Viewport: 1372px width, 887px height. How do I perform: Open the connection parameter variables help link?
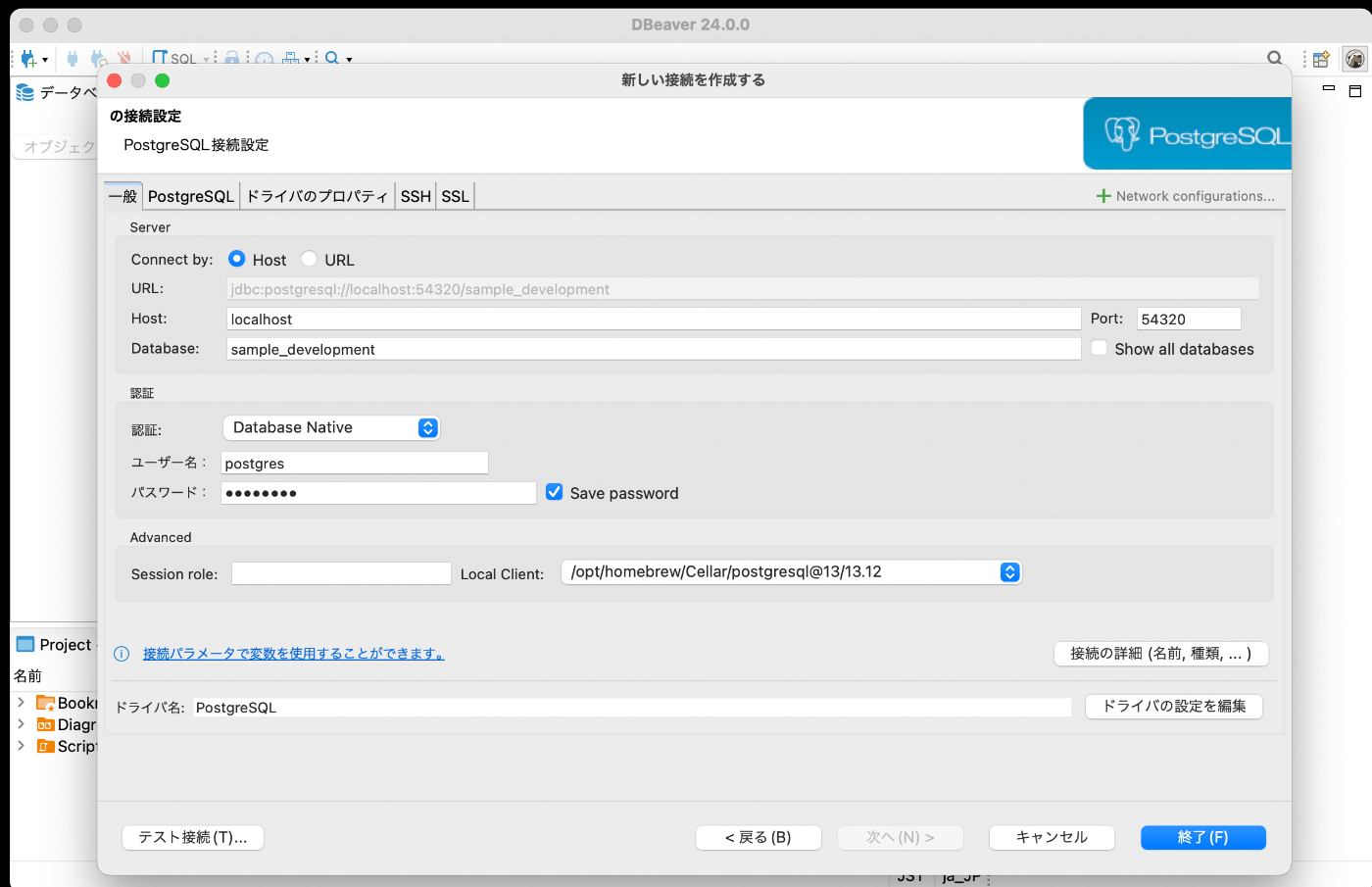coord(294,654)
